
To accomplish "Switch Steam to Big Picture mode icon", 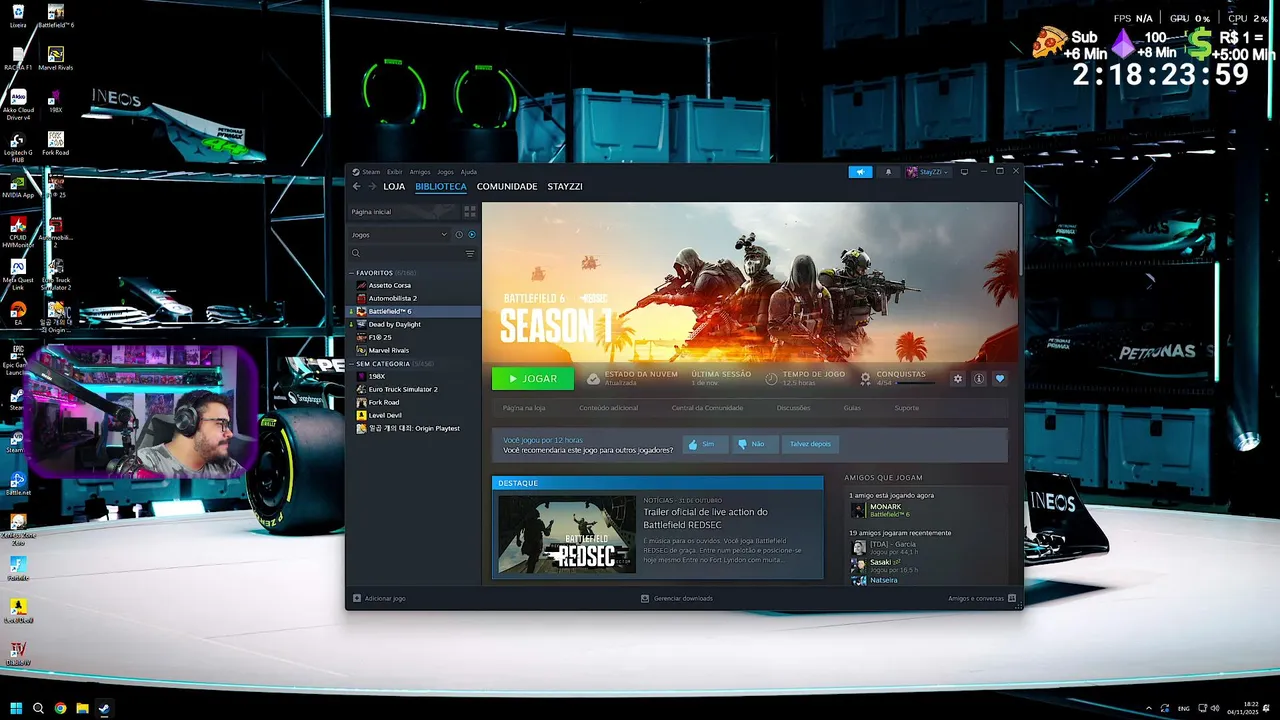I will coord(964,172).
